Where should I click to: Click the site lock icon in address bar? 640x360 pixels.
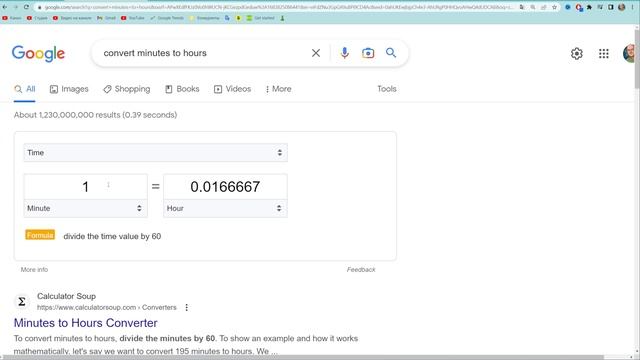click(40, 7)
